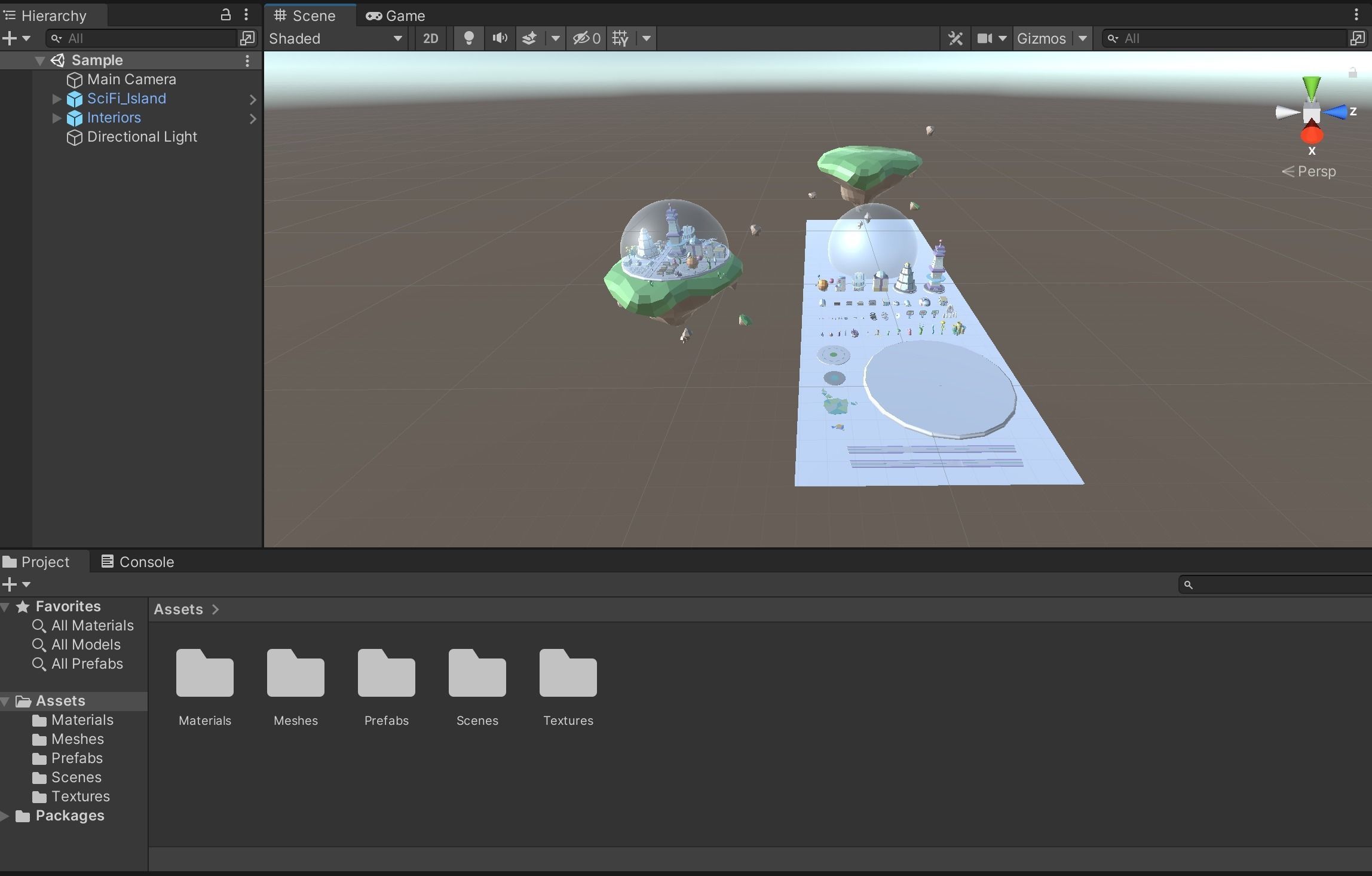This screenshot has height=876, width=1372.
Task: Open the Gizmos dropdown arrow
Action: [1083, 38]
